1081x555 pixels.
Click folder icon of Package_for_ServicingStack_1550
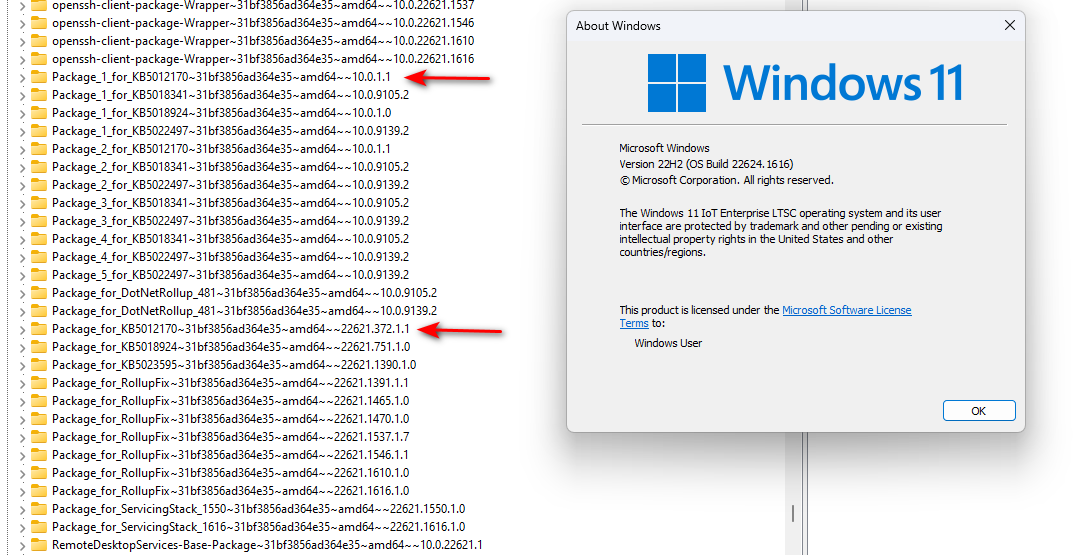tap(39, 509)
